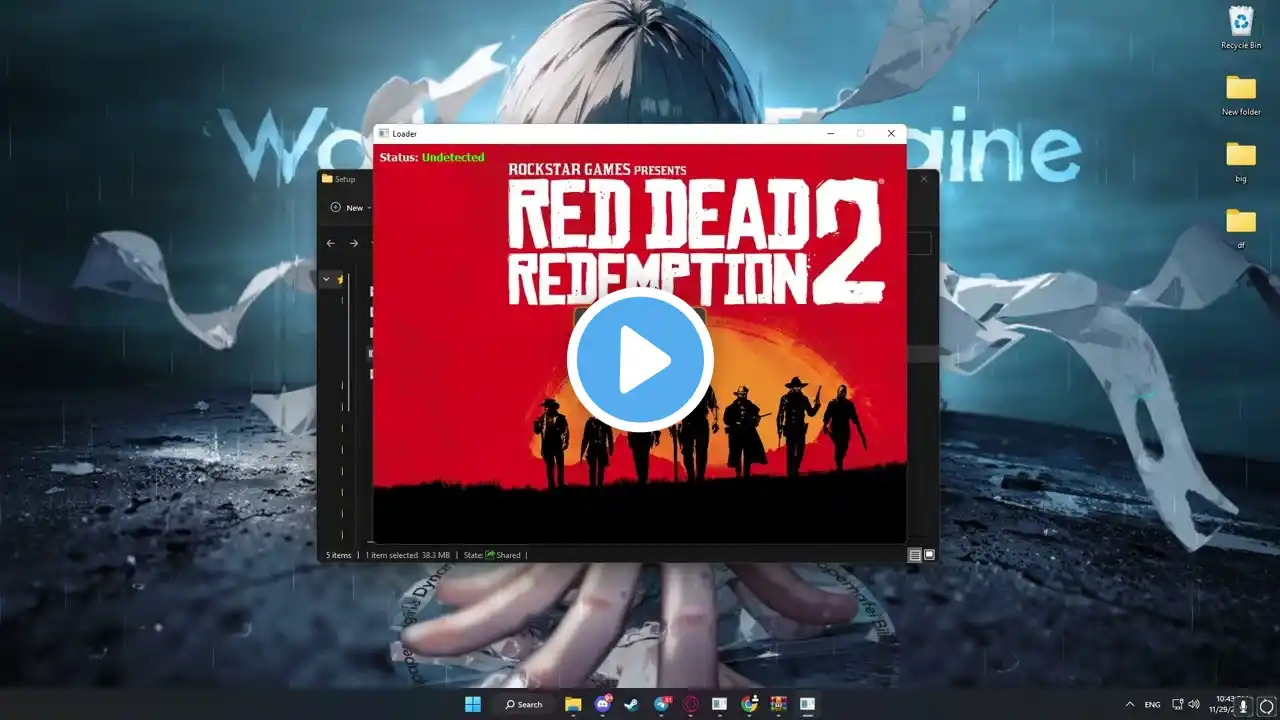Click '5 items' in explorer status bar

click(x=339, y=555)
